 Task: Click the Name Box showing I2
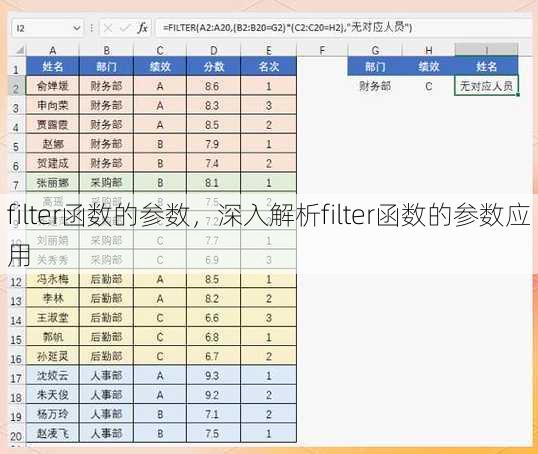pos(47,28)
